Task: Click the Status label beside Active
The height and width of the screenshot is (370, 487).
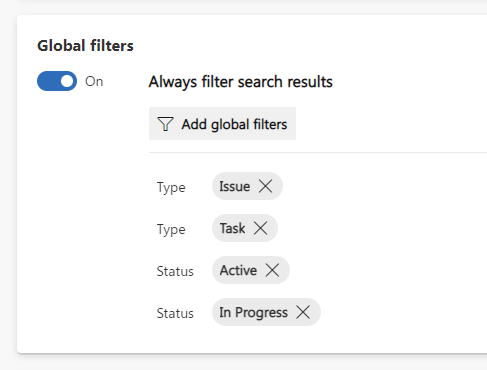Action: point(175,271)
